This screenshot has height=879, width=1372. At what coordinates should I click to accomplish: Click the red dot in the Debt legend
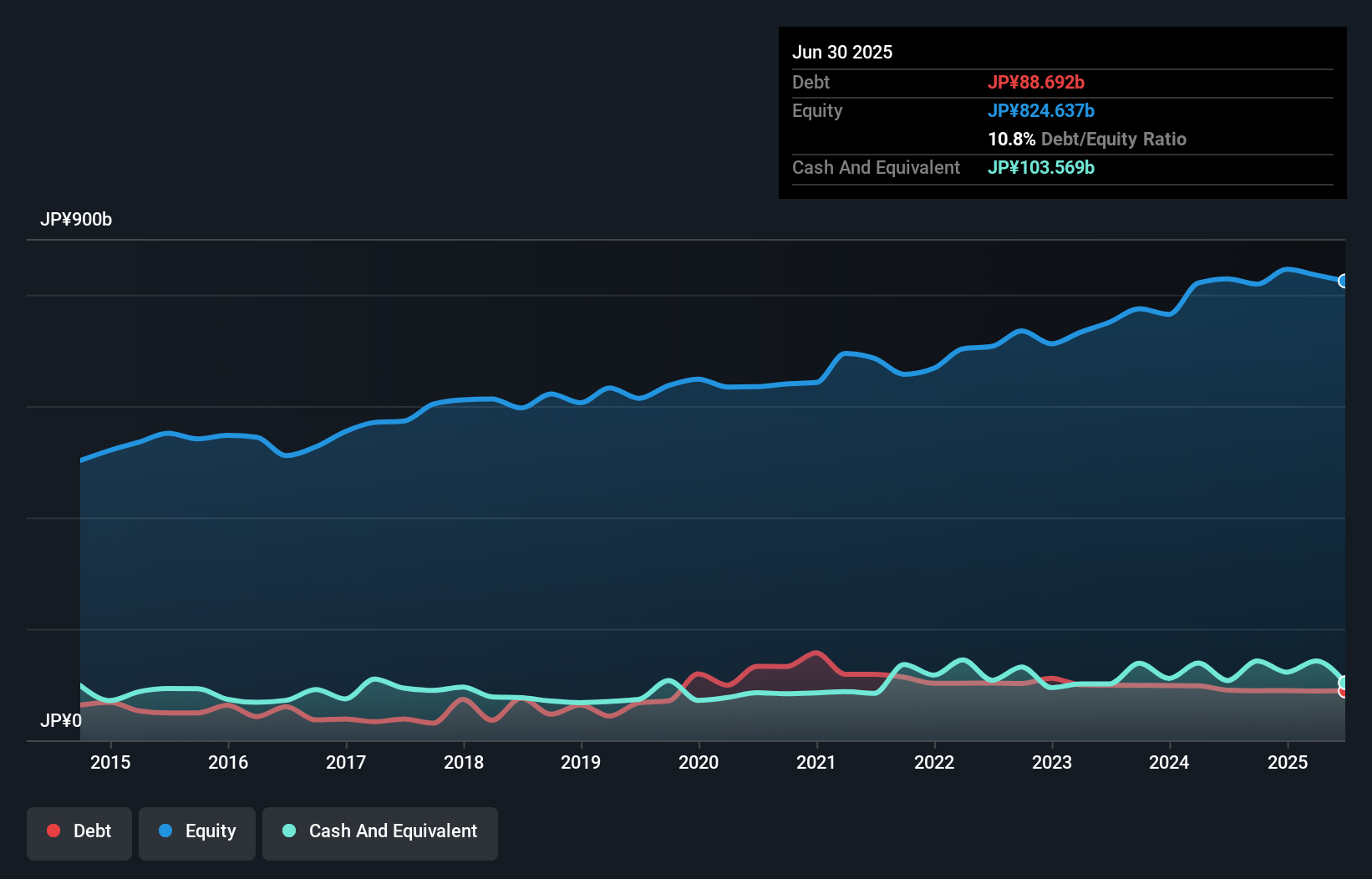click(53, 831)
